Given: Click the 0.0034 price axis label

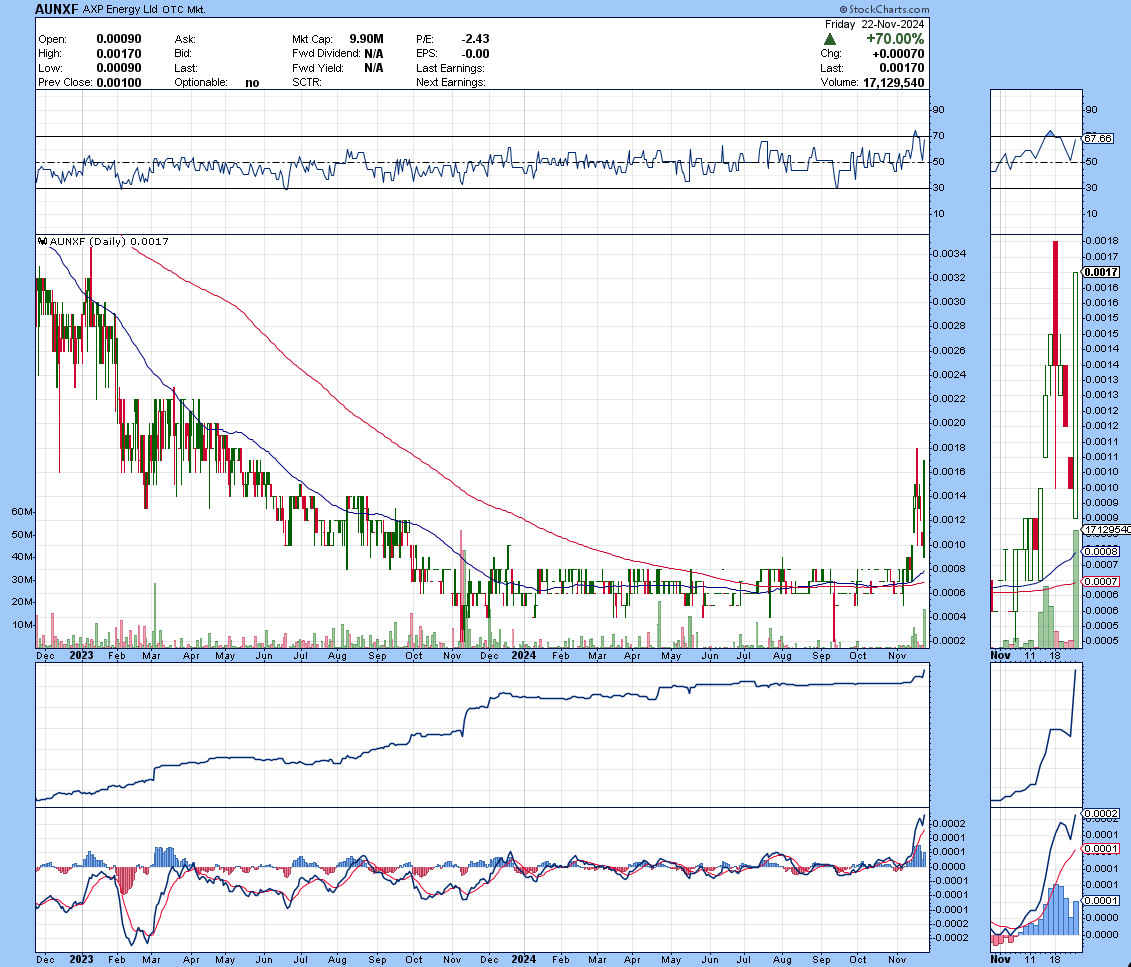Looking at the screenshot, I should pyautogui.click(x=949, y=254).
